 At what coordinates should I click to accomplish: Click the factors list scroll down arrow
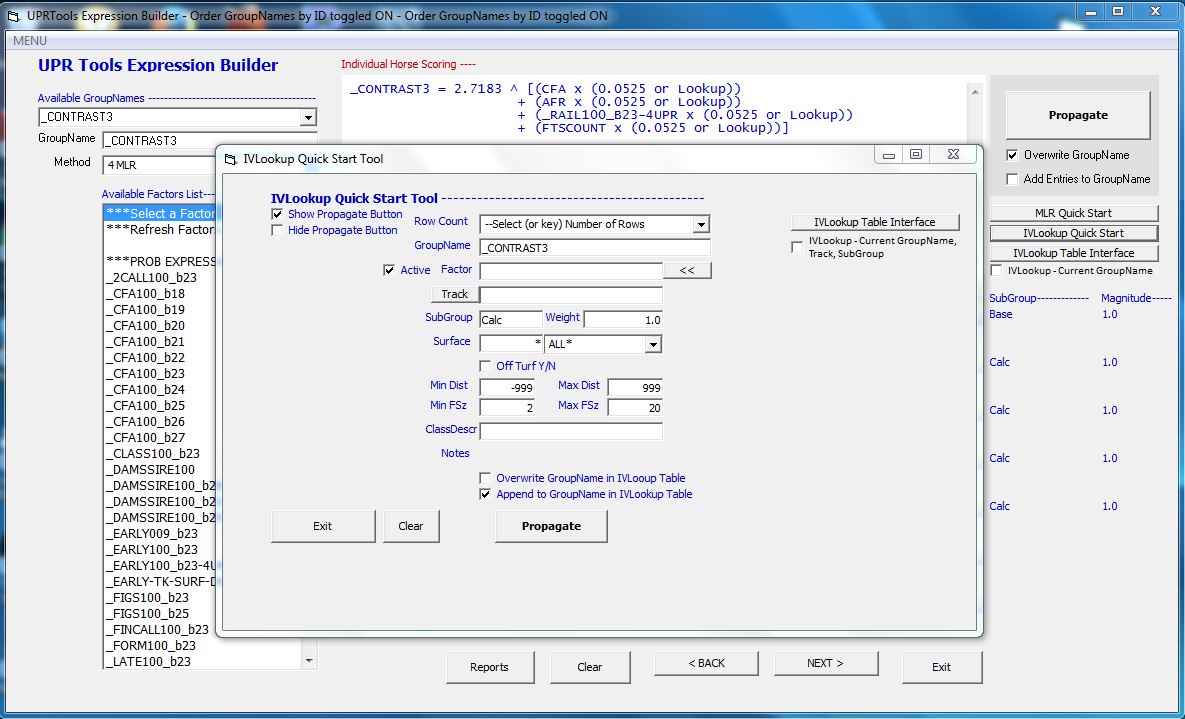click(308, 662)
